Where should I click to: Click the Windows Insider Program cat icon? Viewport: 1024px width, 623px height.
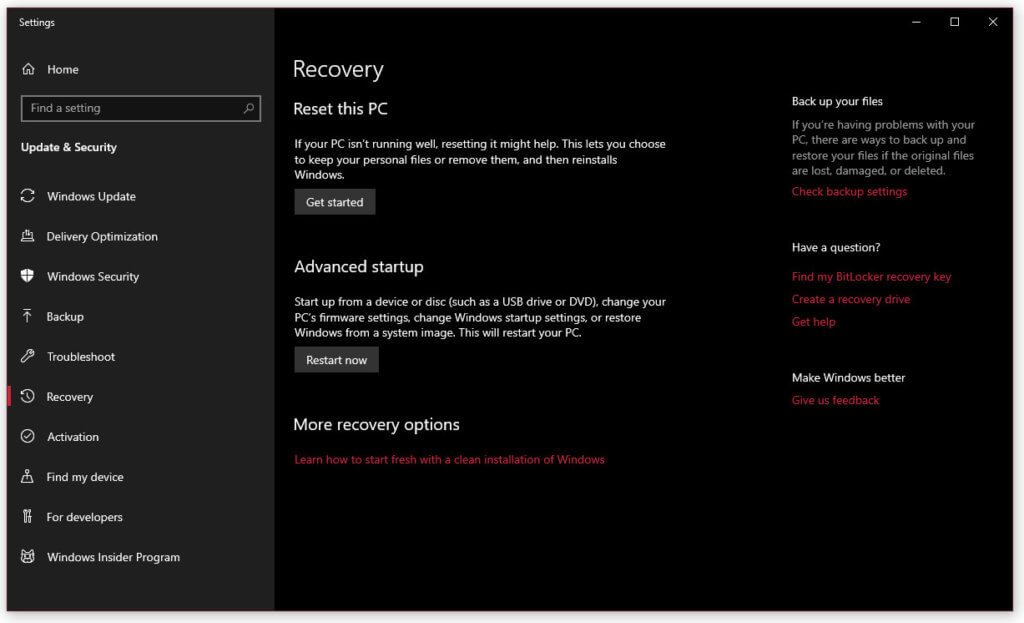[x=27, y=556]
